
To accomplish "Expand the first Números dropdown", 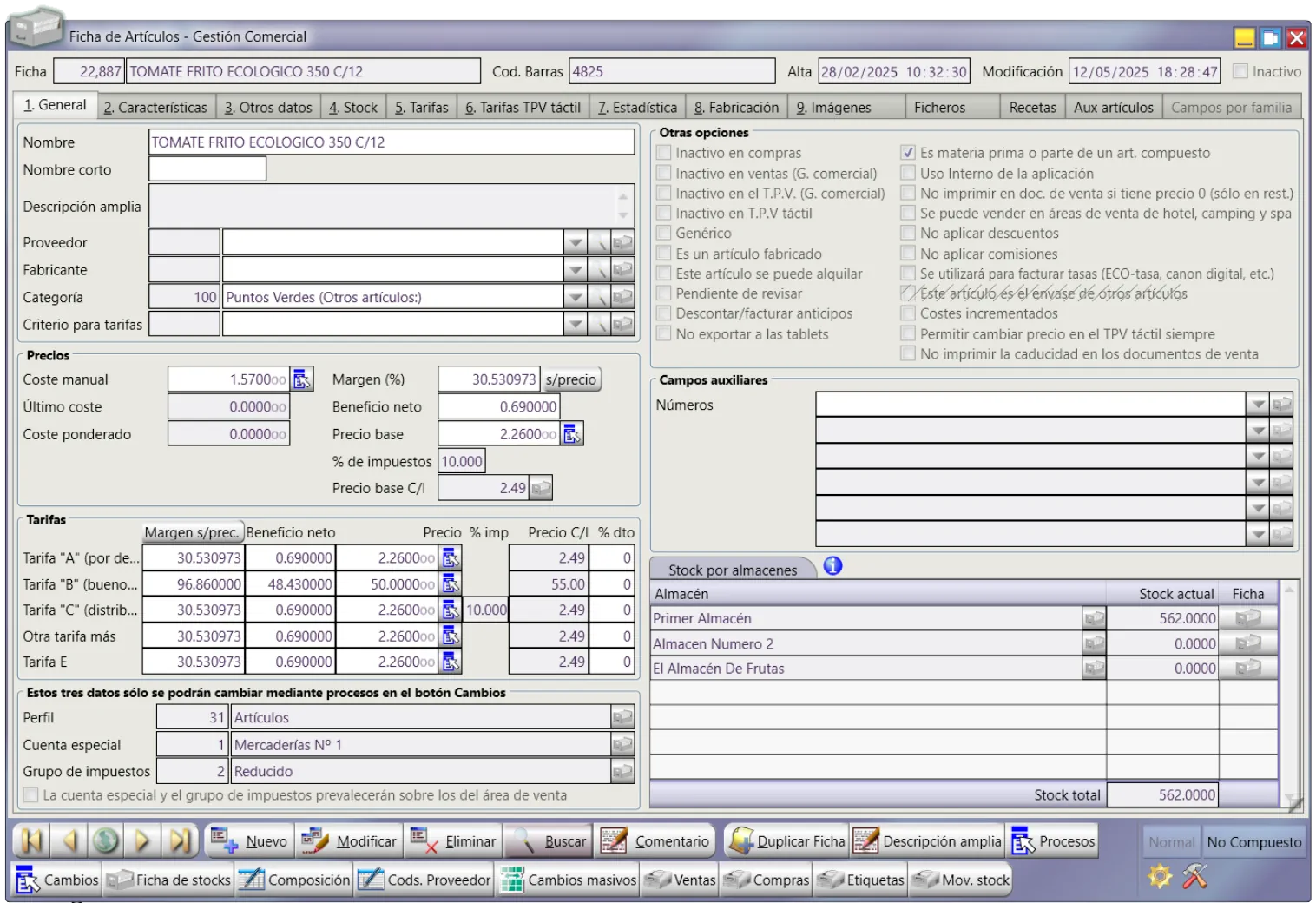I will tap(1257, 405).
